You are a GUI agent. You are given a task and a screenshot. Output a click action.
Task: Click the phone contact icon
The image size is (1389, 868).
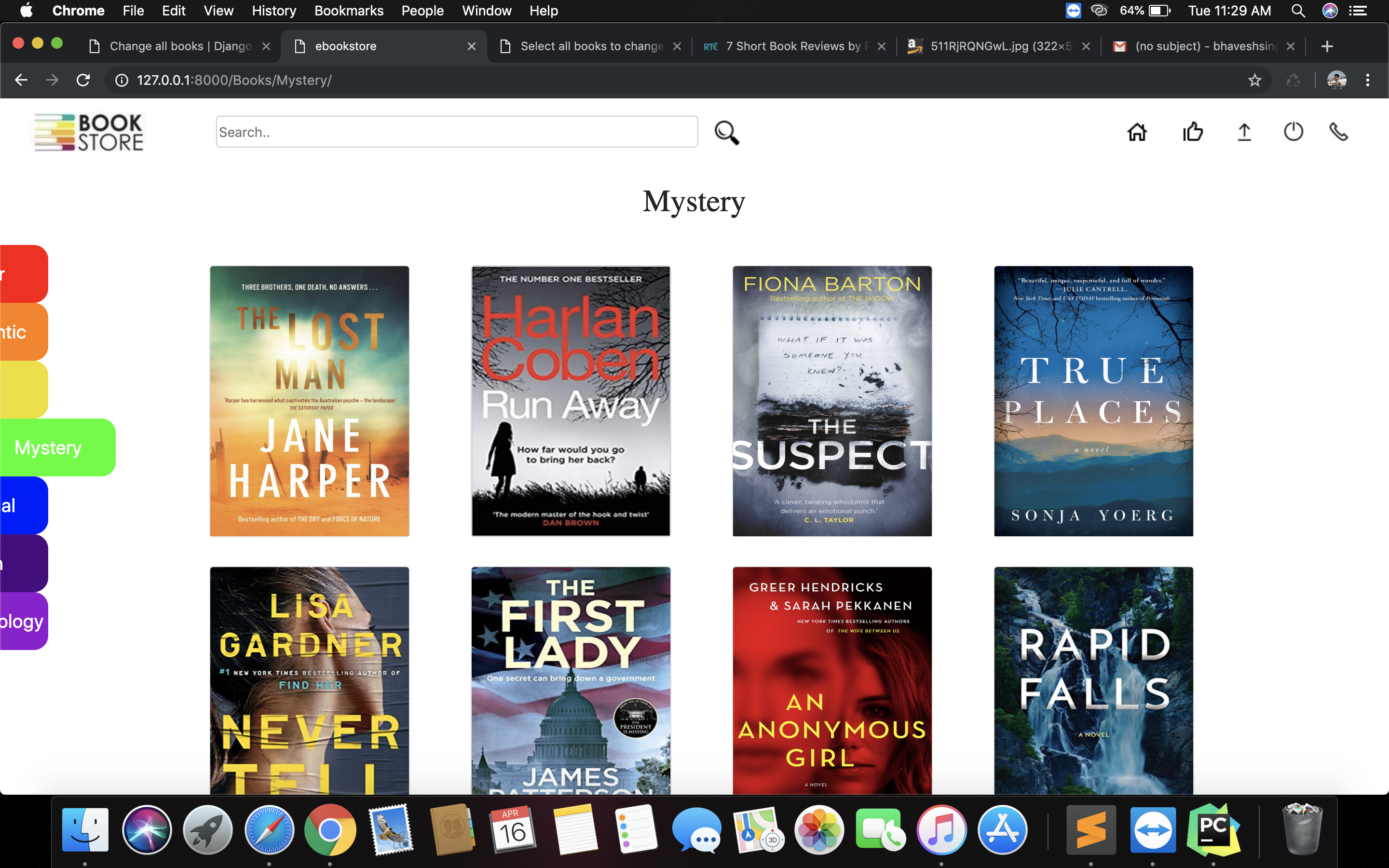1338,132
